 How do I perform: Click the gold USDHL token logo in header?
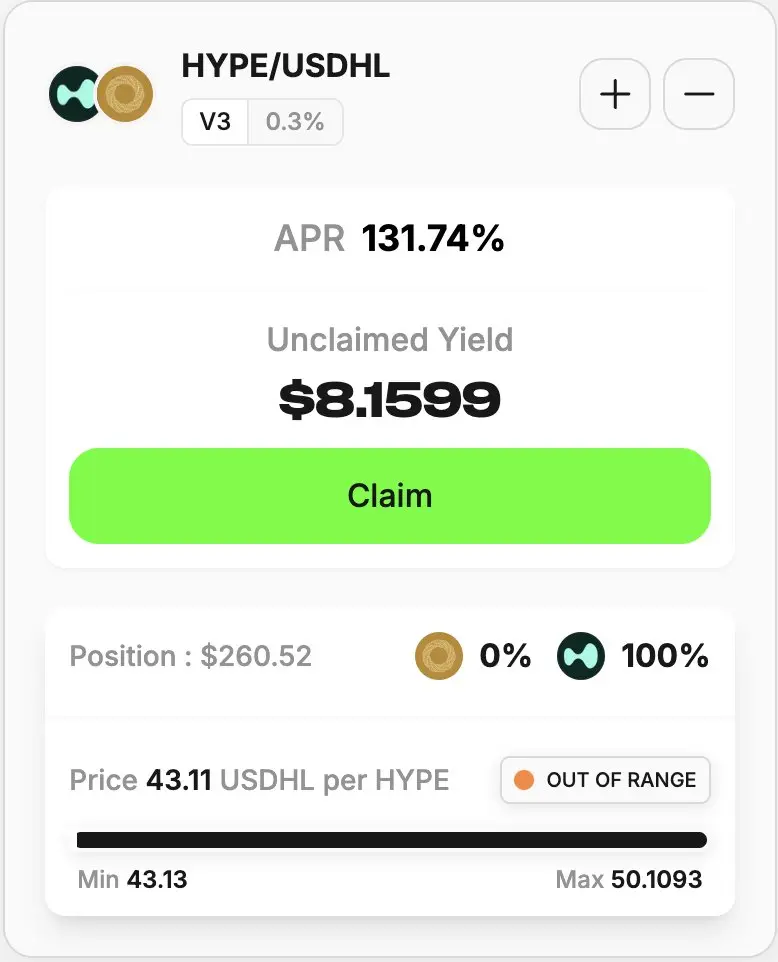[125, 94]
